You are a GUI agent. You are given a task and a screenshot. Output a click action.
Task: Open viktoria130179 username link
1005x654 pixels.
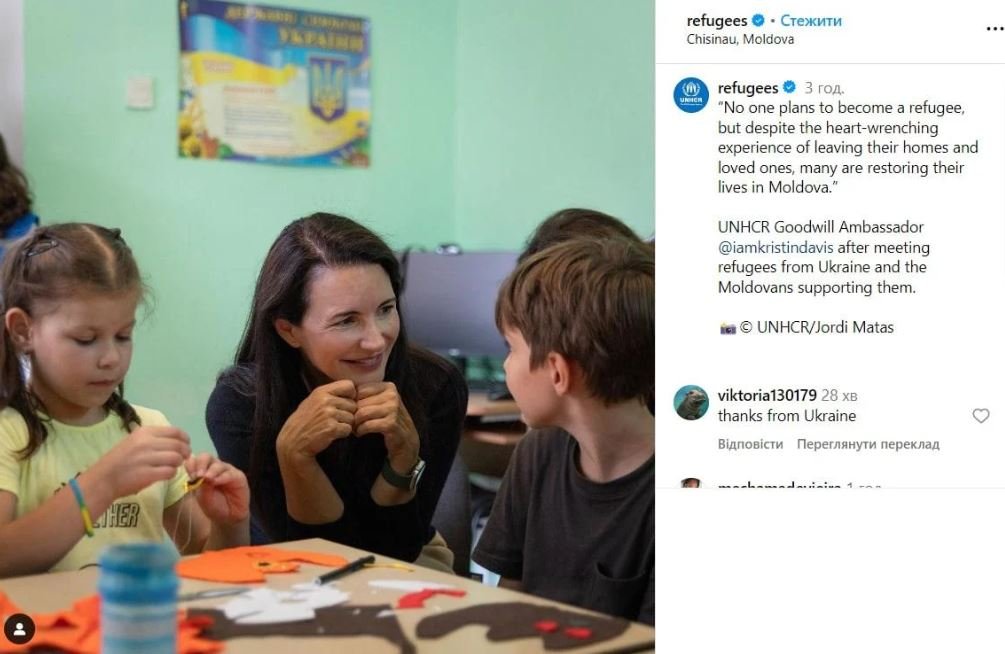coord(767,395)
